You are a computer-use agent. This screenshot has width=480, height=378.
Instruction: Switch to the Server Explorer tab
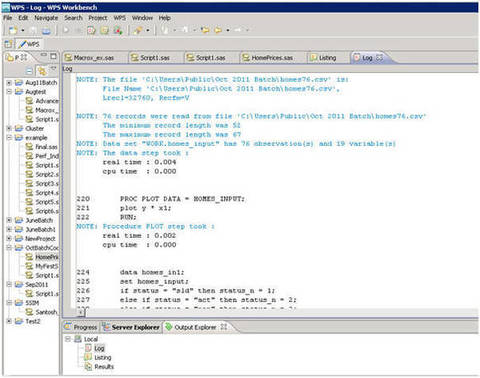(x=131, y=327)
